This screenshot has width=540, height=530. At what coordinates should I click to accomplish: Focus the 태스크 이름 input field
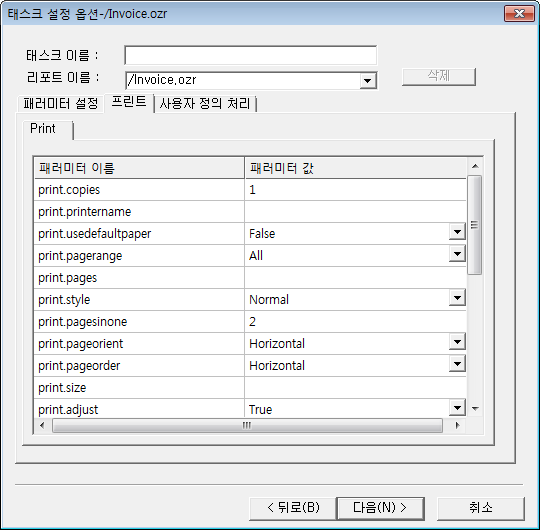251,55
